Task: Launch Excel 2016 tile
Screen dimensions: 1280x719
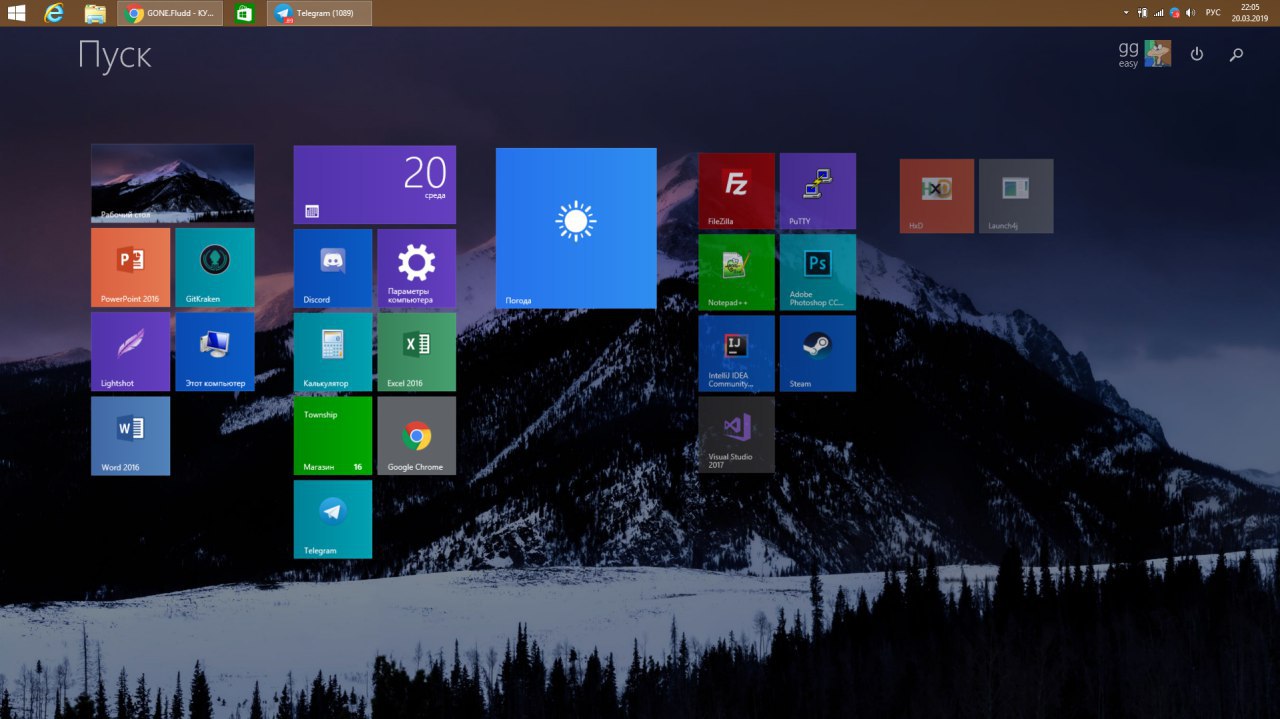Action: (x=416, y=351)
